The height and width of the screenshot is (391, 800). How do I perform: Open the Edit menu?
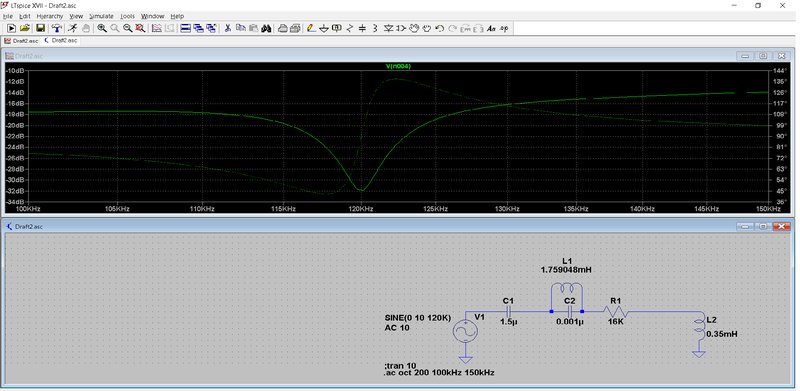pyautogui.click(x=25, y=16)
